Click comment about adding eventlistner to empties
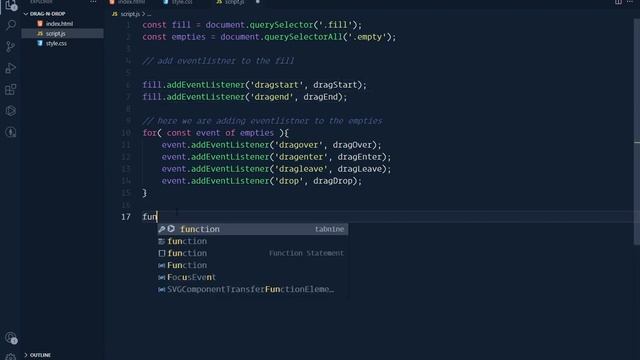Screen dimensions: 640x360 tap(262, 121)
